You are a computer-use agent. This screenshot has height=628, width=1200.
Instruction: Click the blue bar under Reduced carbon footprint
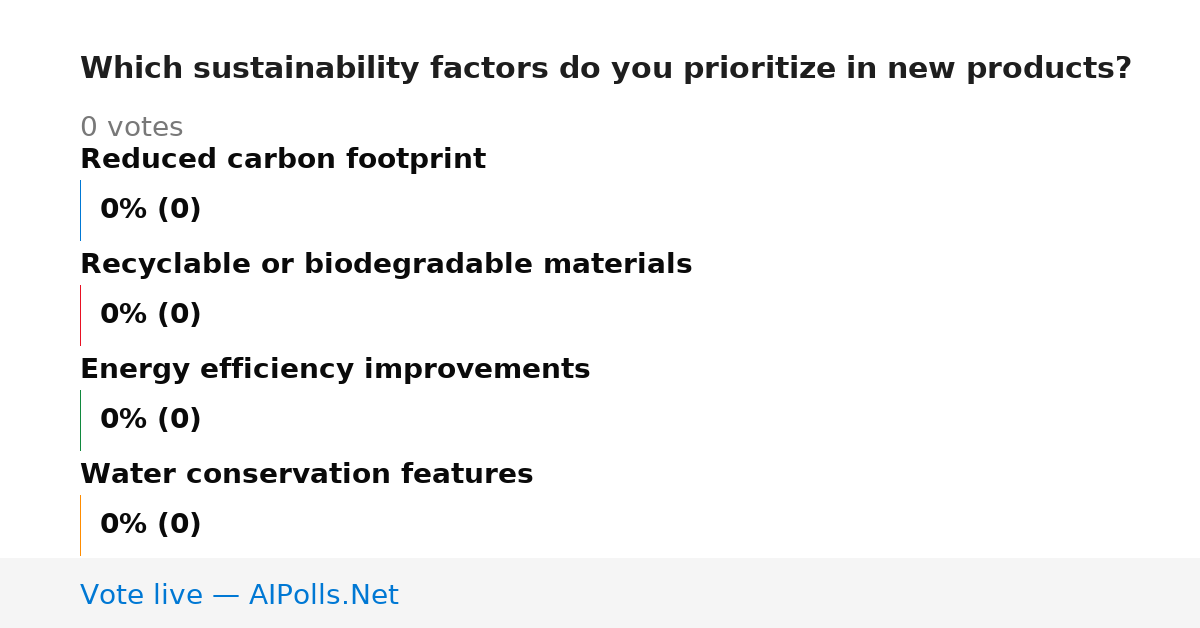pyautogui.click(x=80, y=210)
